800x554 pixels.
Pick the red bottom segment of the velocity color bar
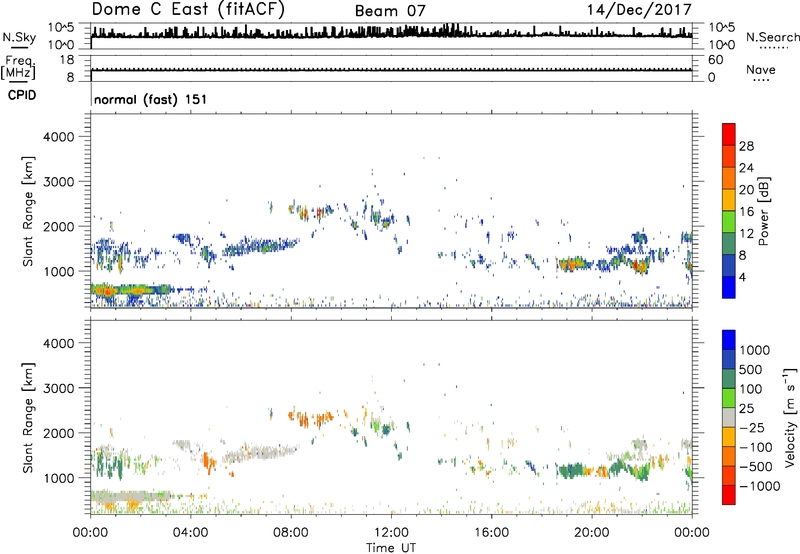729,495
